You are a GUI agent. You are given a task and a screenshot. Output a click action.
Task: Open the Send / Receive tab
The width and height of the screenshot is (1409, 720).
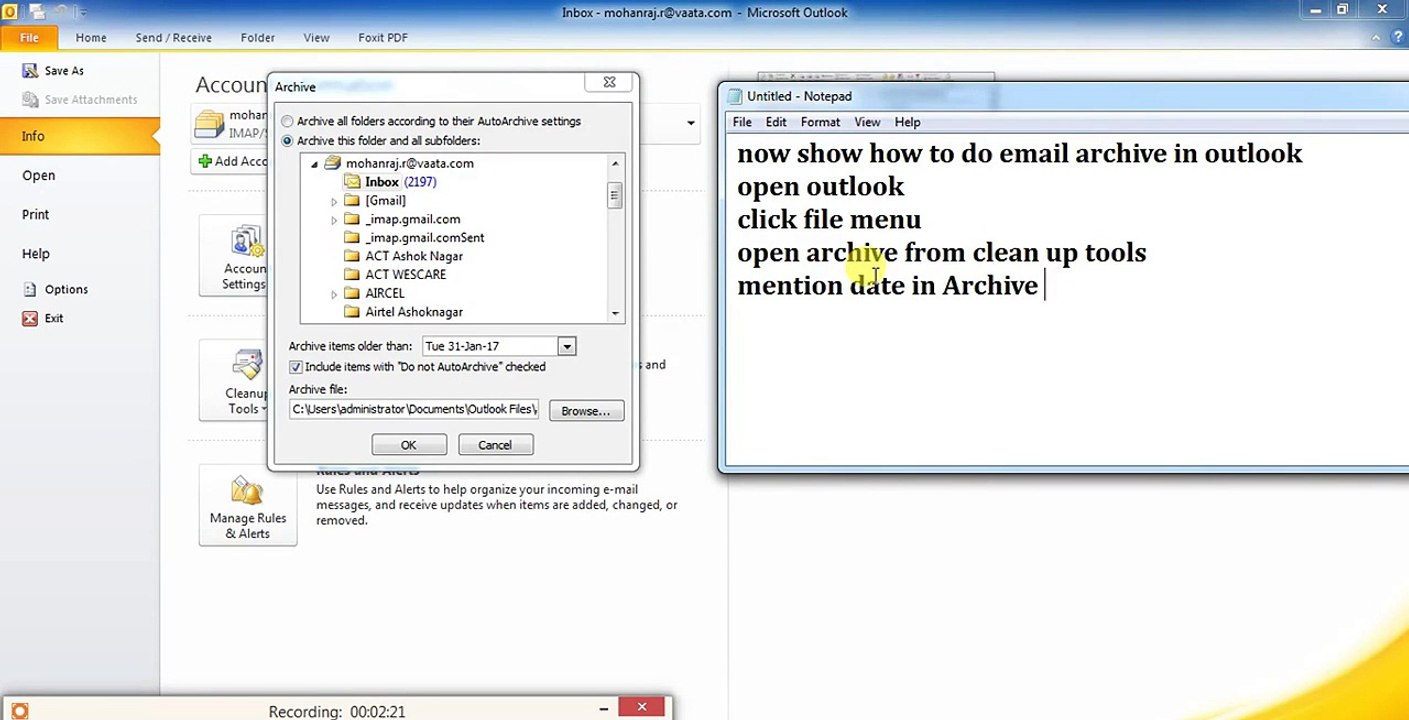(x=174, y=37)
